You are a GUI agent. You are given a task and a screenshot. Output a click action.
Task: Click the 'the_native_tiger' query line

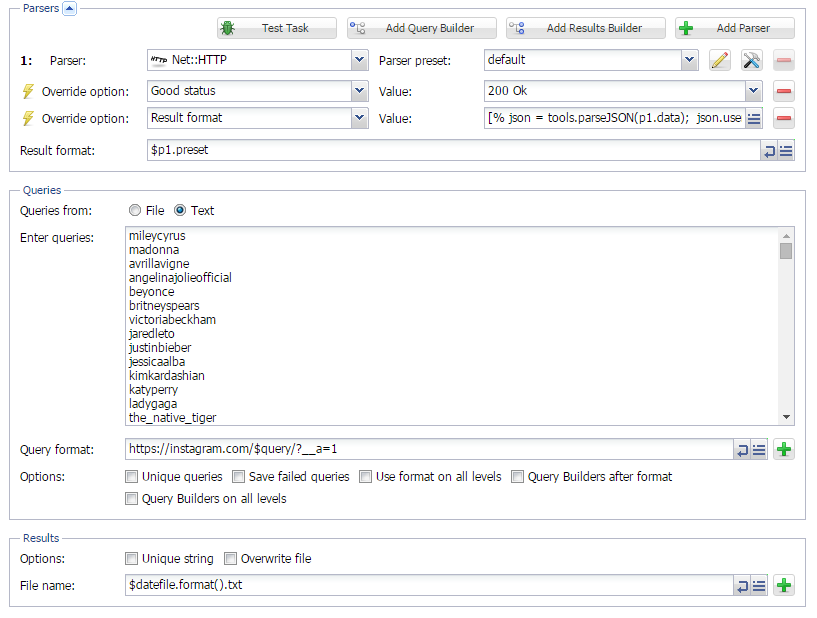[x=172, y=417]
